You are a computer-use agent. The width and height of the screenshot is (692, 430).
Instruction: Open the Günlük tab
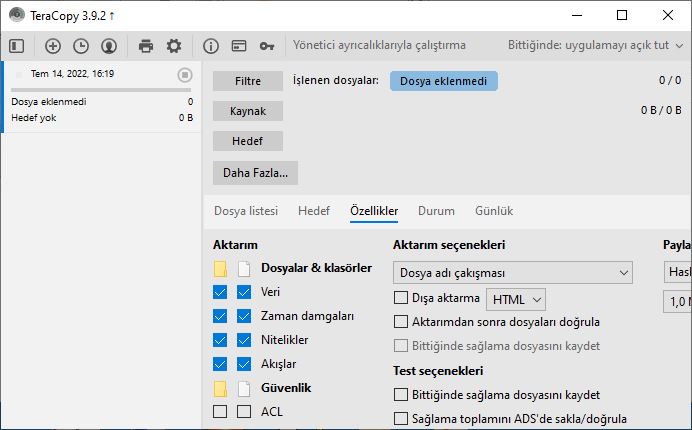pos(494,211)
